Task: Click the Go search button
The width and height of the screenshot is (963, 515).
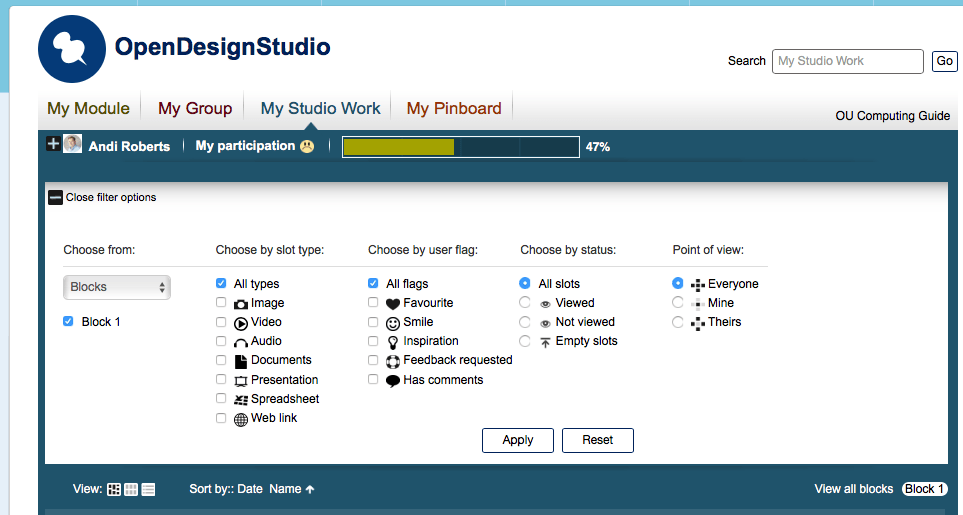Action: tap(945, 61)
